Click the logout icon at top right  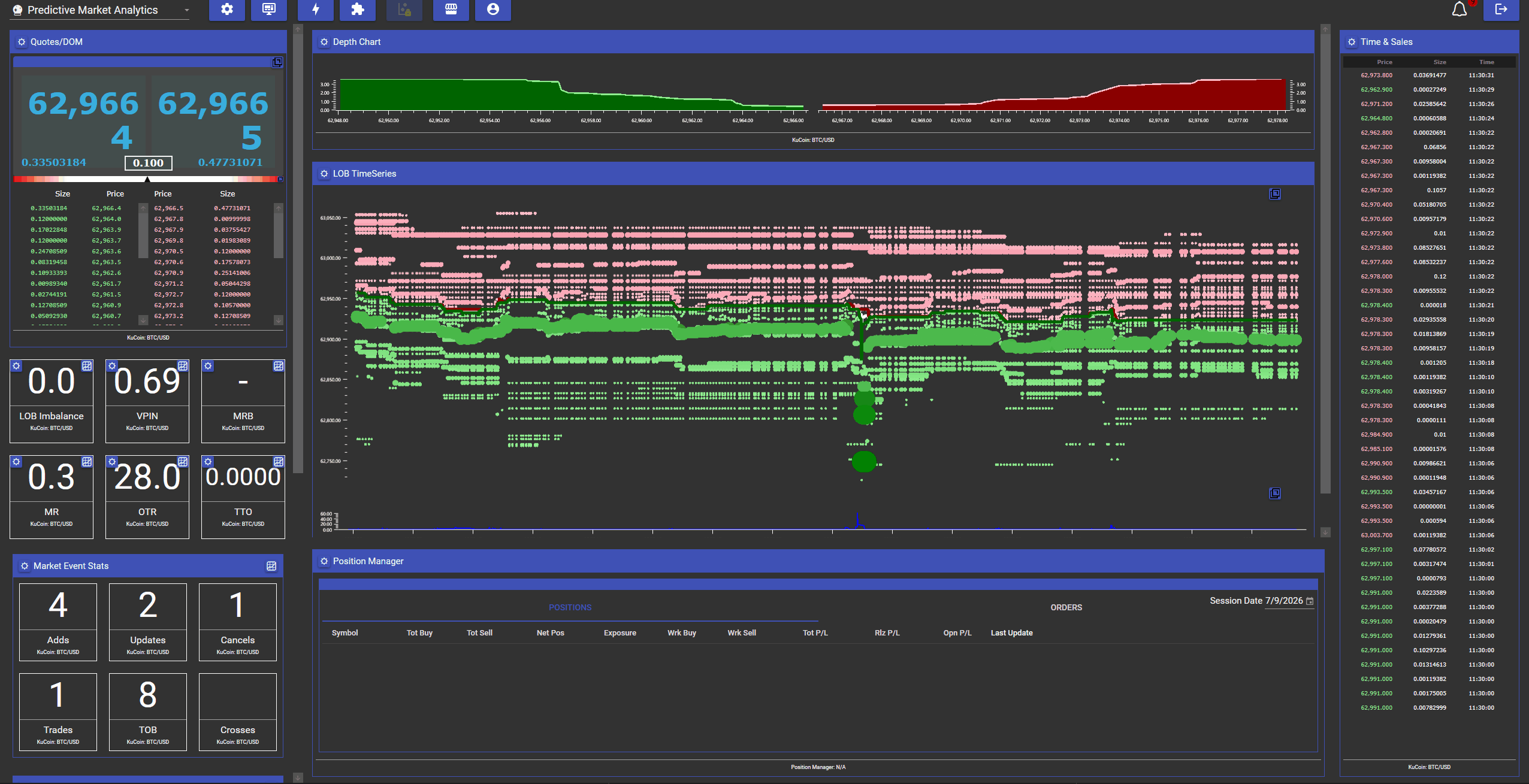[1501, 10]
